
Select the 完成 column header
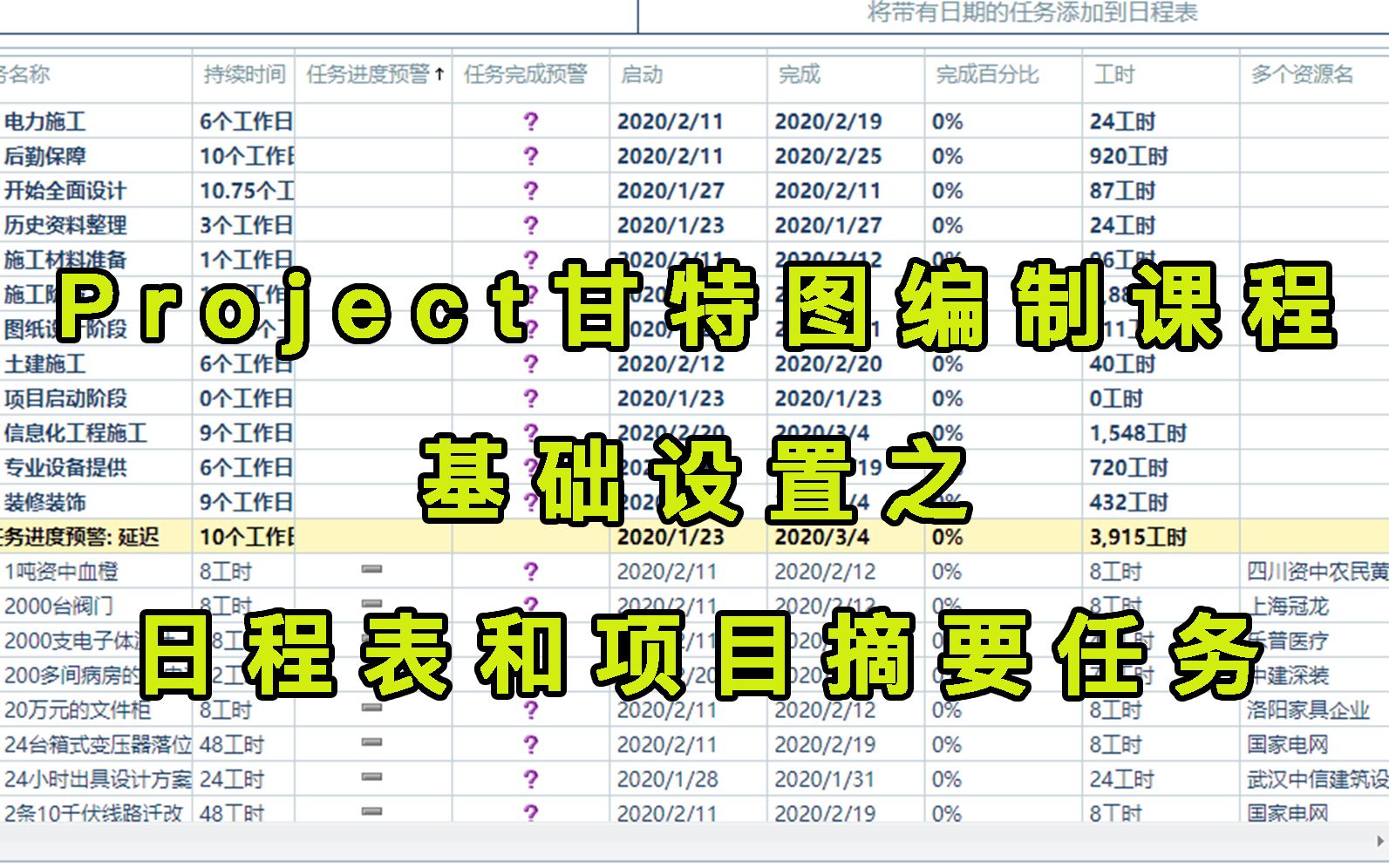(x=847, y=75)
